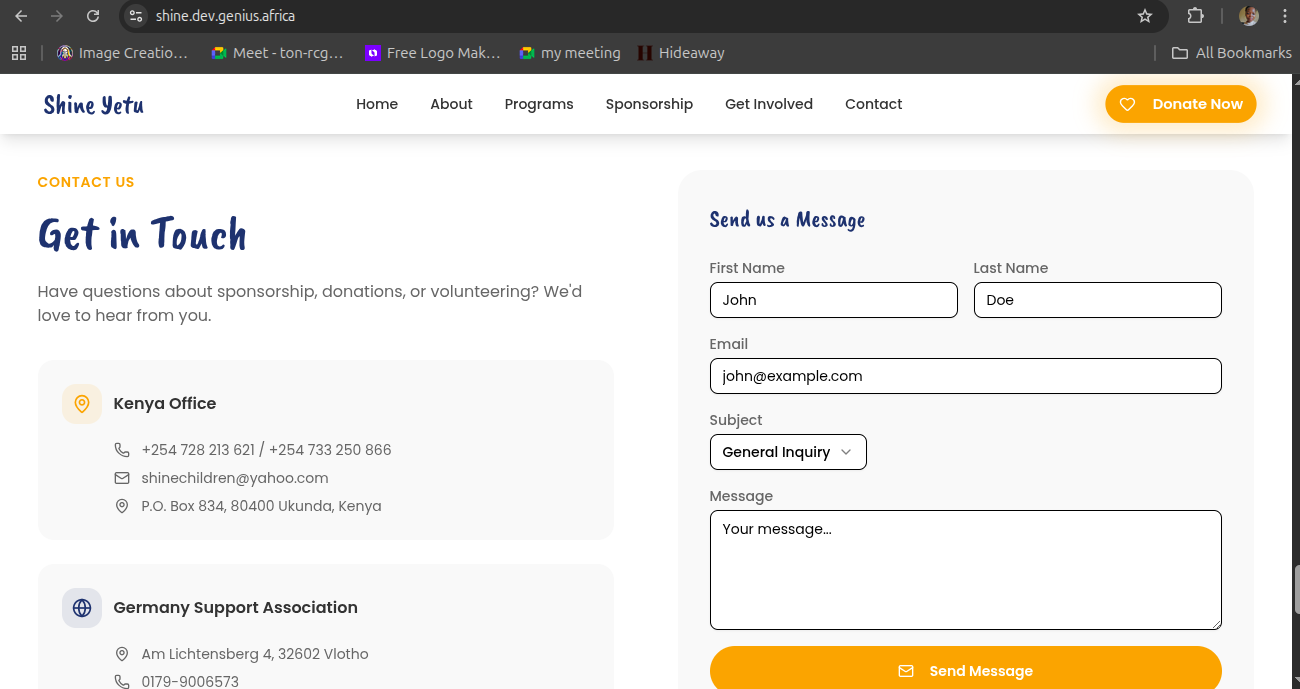Viewport: 1300px width, 689px height.
Task: Click the envelope icon in Send Message
Action: pos(906,671)
